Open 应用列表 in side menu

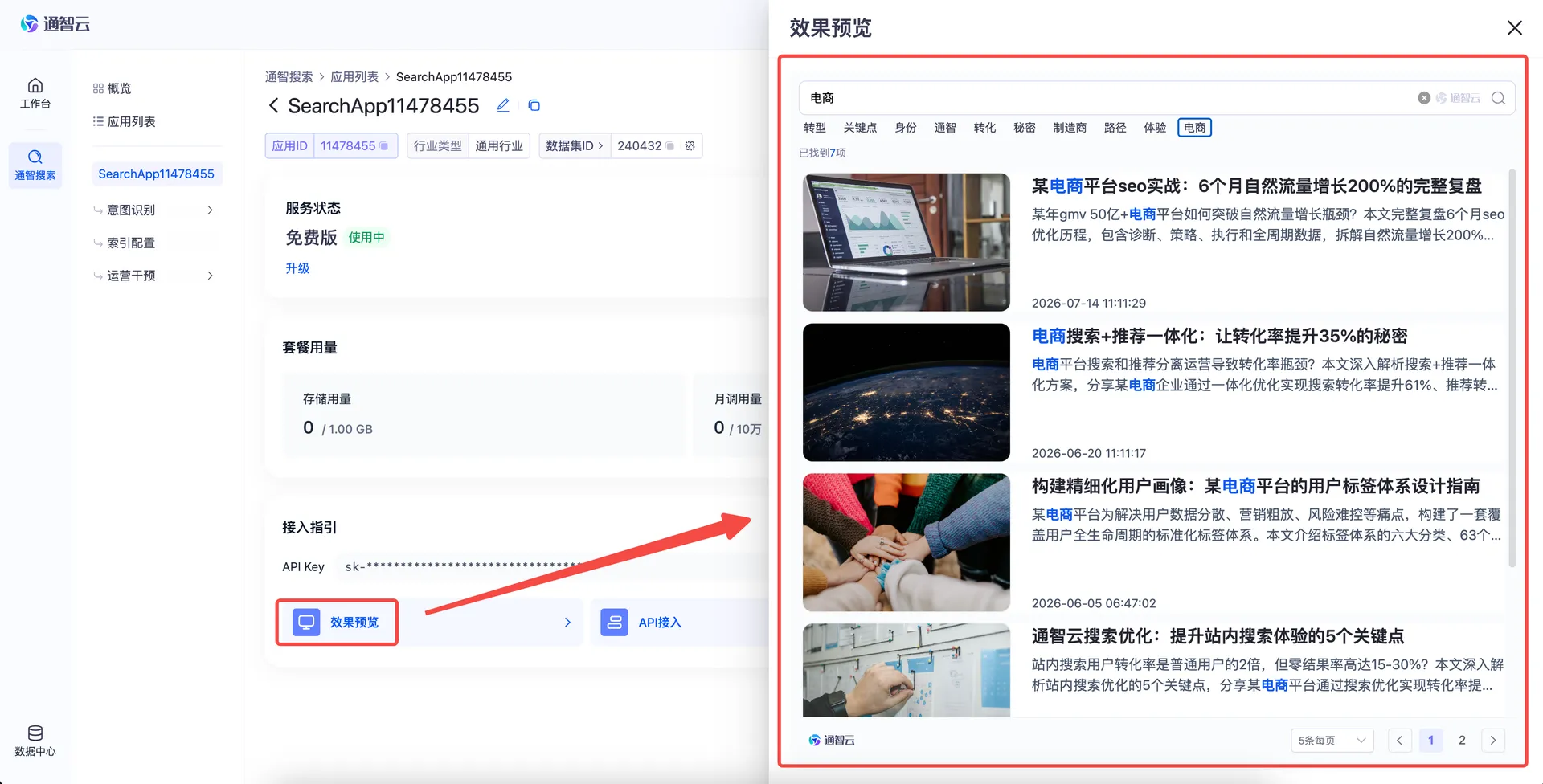[x=125, y=121]
